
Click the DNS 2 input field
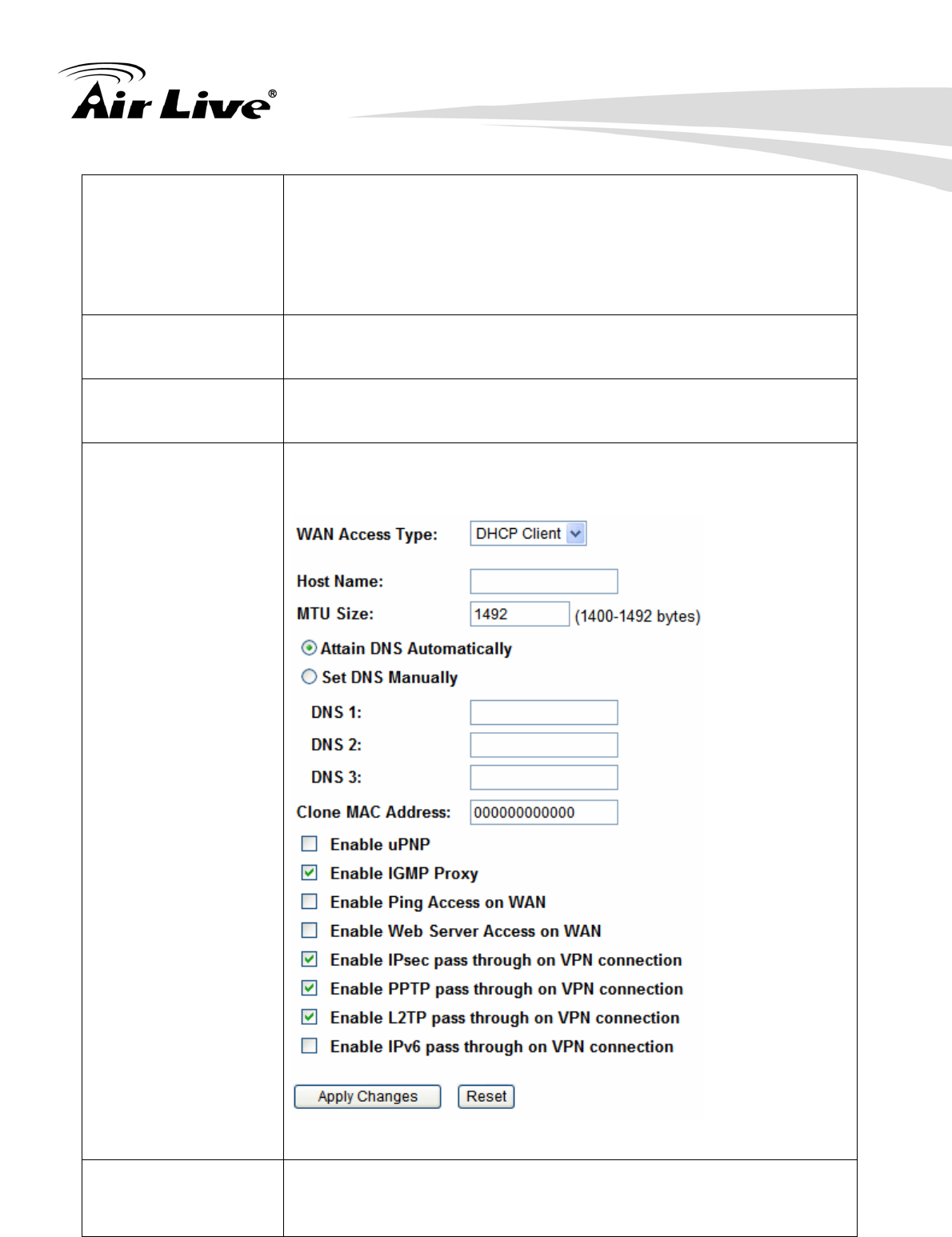[x=544, y=745]
